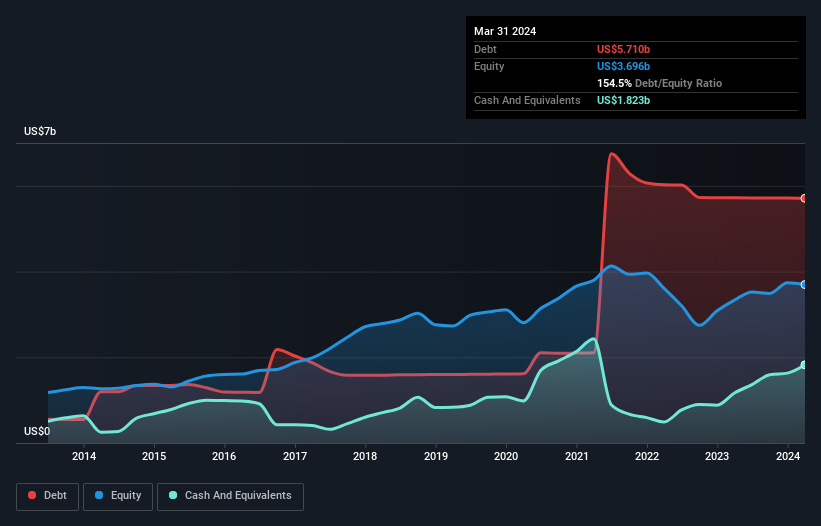Click the 2018 x-axis label
Viewport: 821px width, 526px height.
[365, 456]
